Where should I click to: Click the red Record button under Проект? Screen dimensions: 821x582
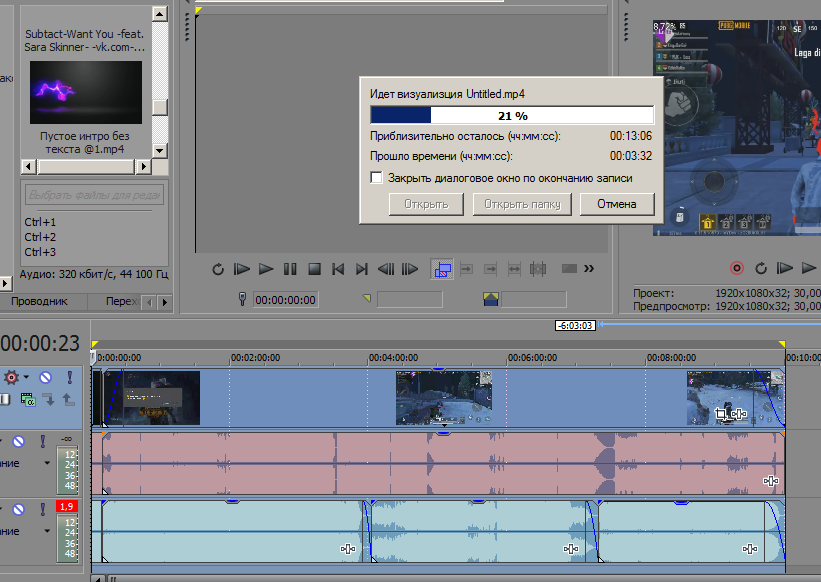[x=737, y=268]
